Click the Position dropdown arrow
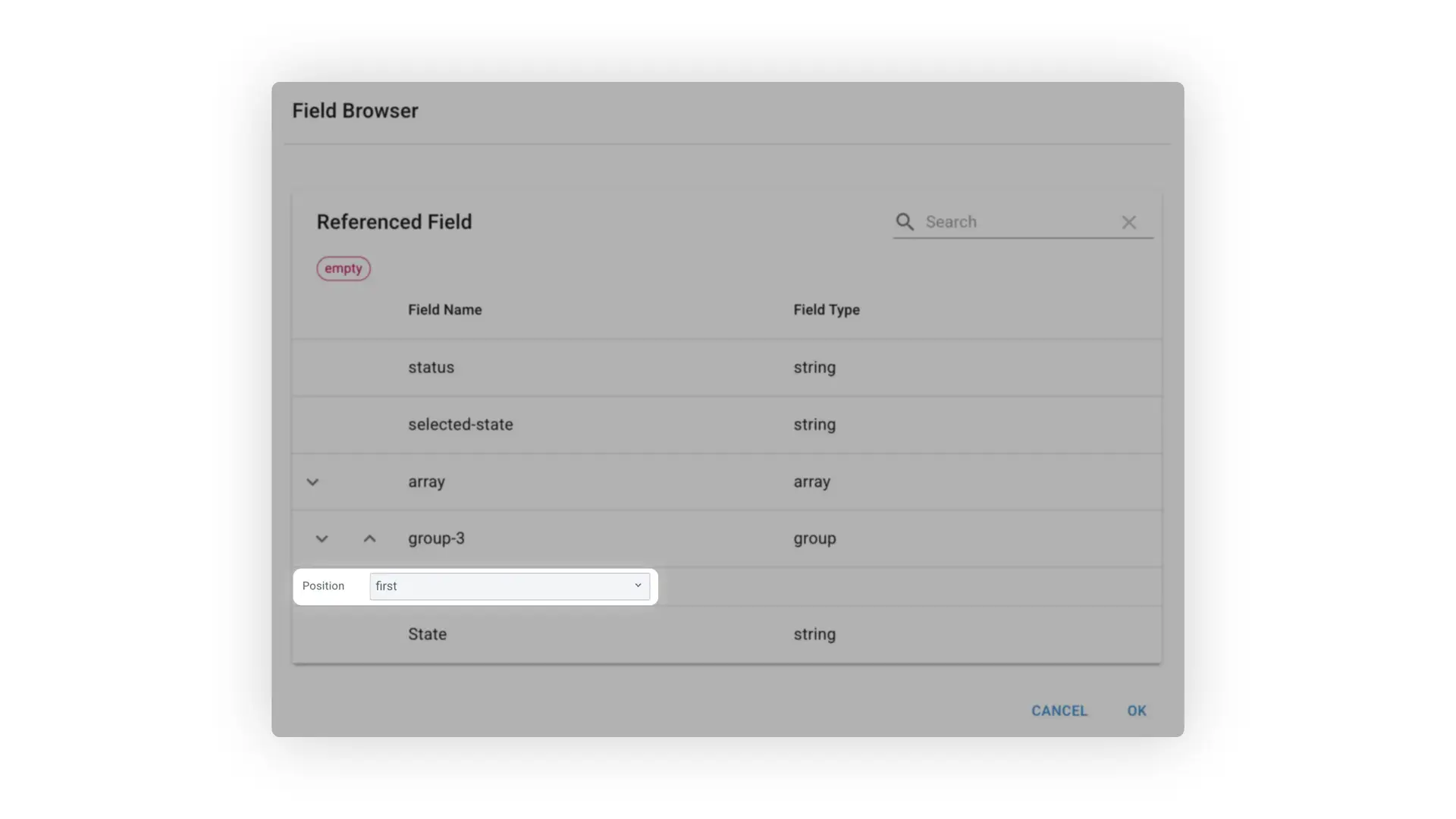 638,585
